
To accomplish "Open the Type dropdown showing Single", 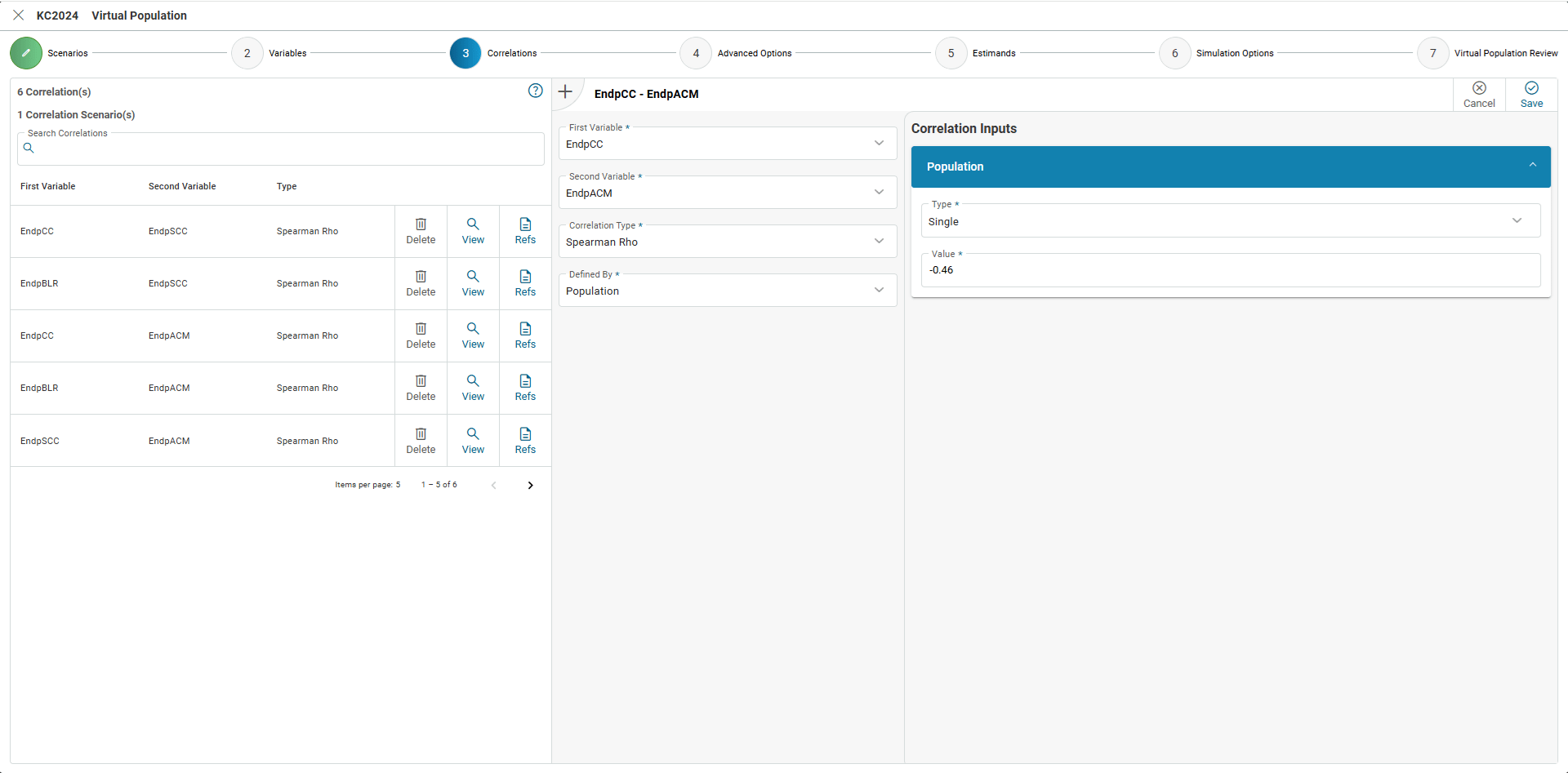I will tap(1231, 221).
